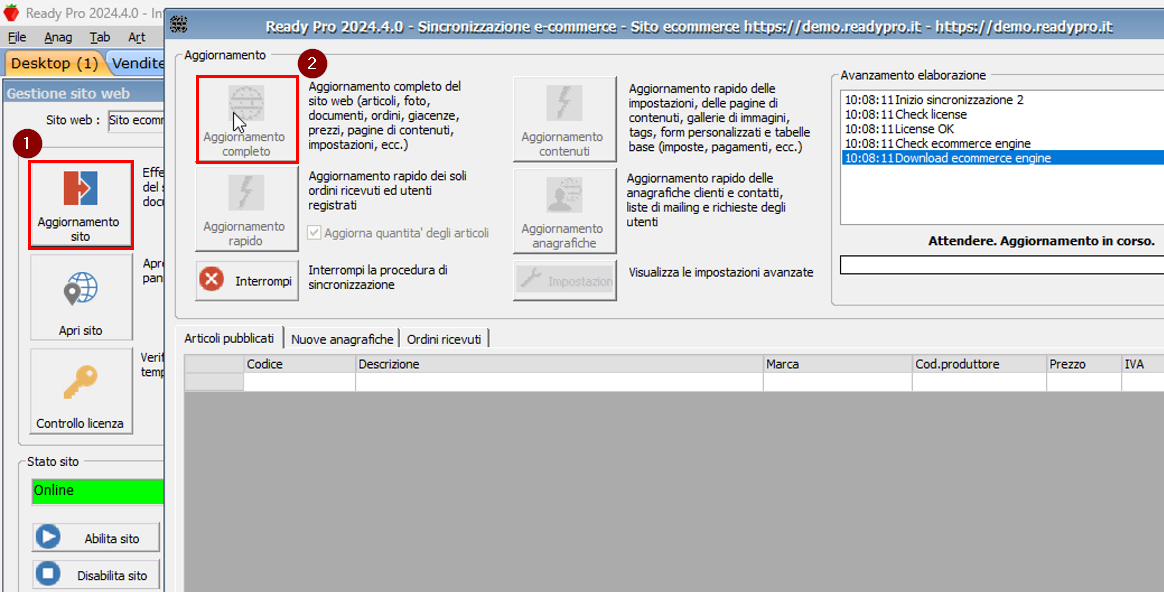Viewport: 1164px width, 592px height.
Task: Select log row 'License OK'
Action: [x=1003, y=129]
